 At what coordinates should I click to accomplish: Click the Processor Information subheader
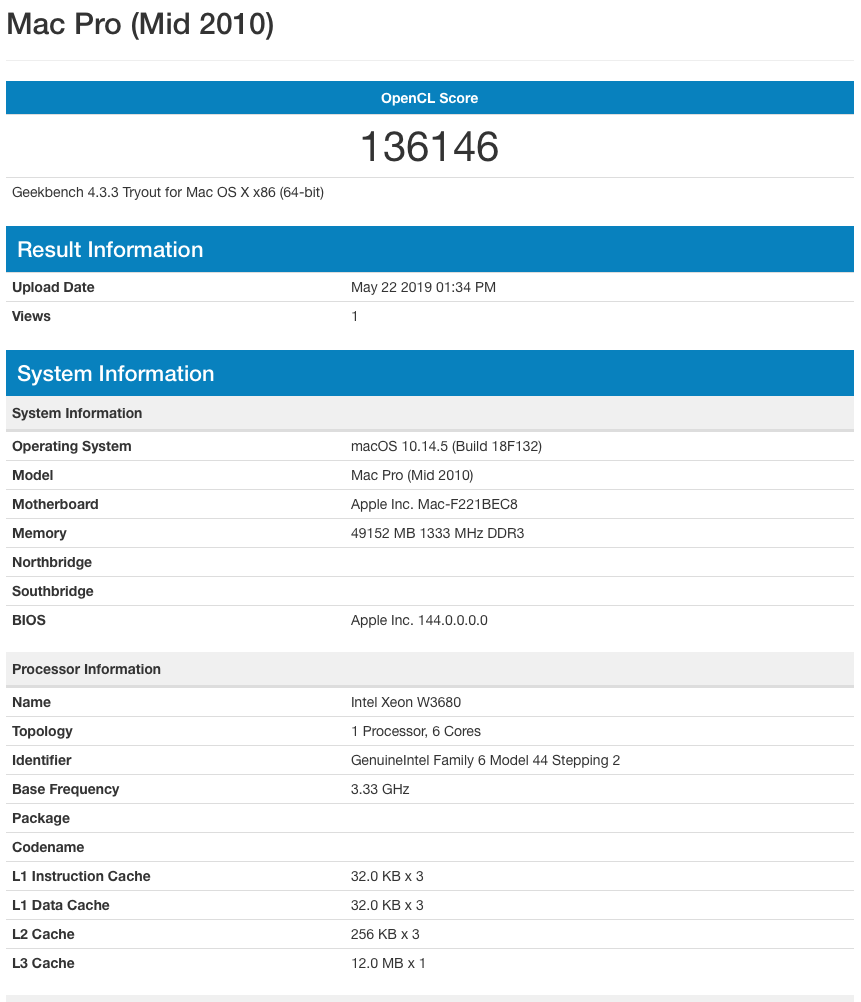[430, 669]
